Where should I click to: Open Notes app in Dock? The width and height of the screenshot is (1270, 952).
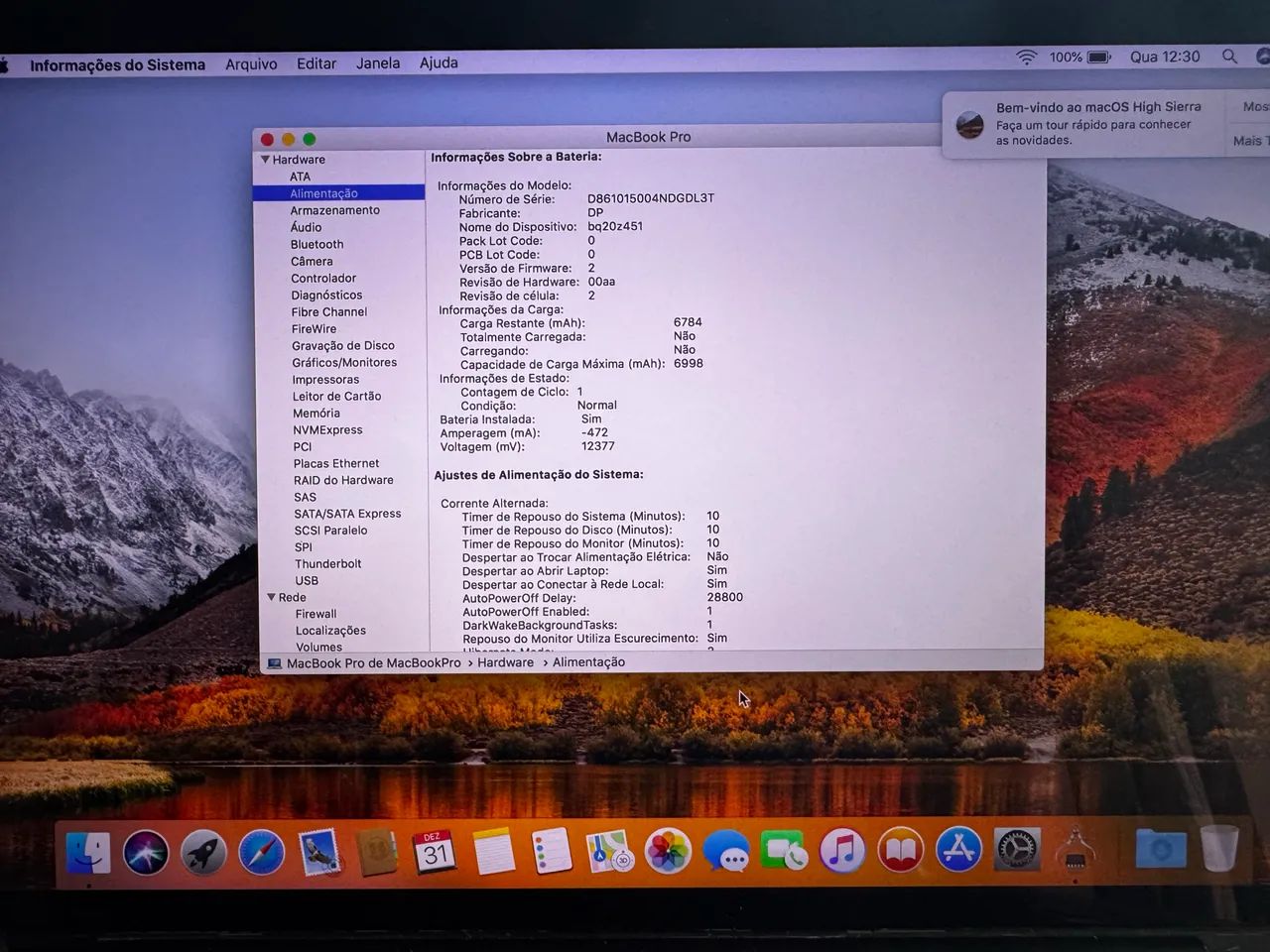pos(493,852)
